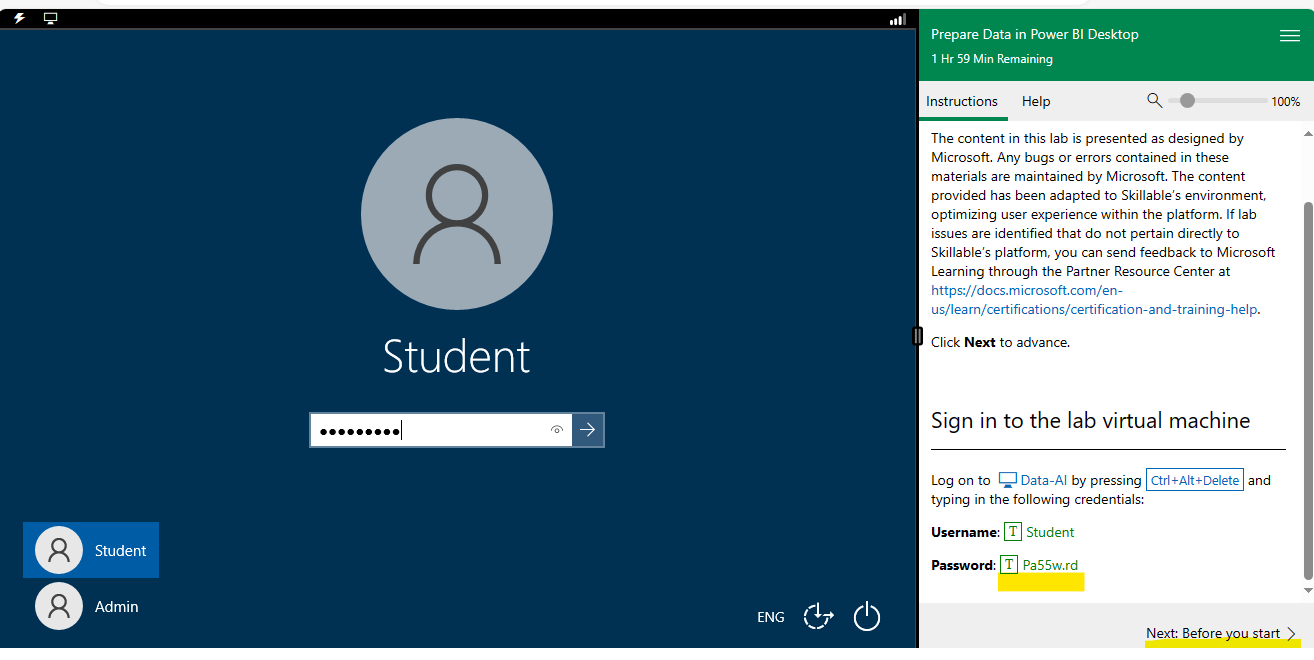Click the 1 Hr 59 Min Remaining timer
This screenshot has width=1314, height=660.
[x=992, y=59]
